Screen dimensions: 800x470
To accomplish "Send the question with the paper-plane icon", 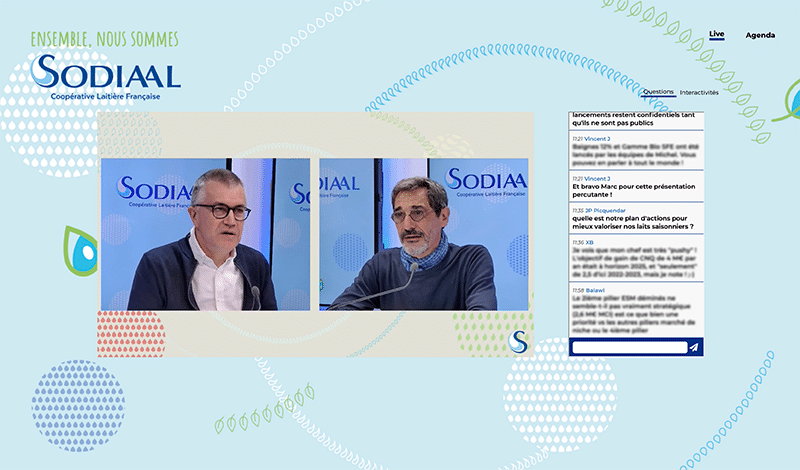I will tap(694, 348).
